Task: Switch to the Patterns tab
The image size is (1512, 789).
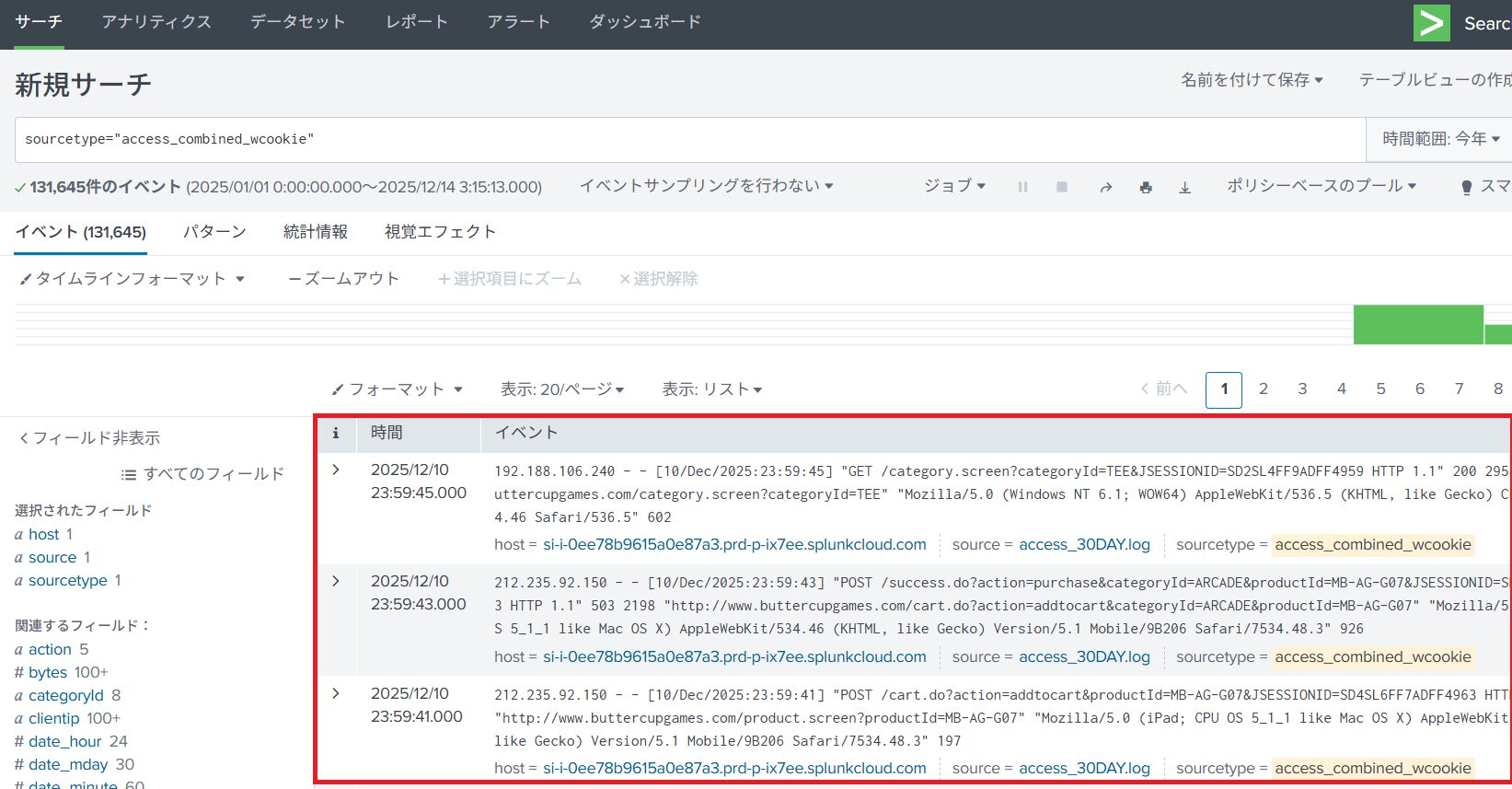Action: (214, 232)
